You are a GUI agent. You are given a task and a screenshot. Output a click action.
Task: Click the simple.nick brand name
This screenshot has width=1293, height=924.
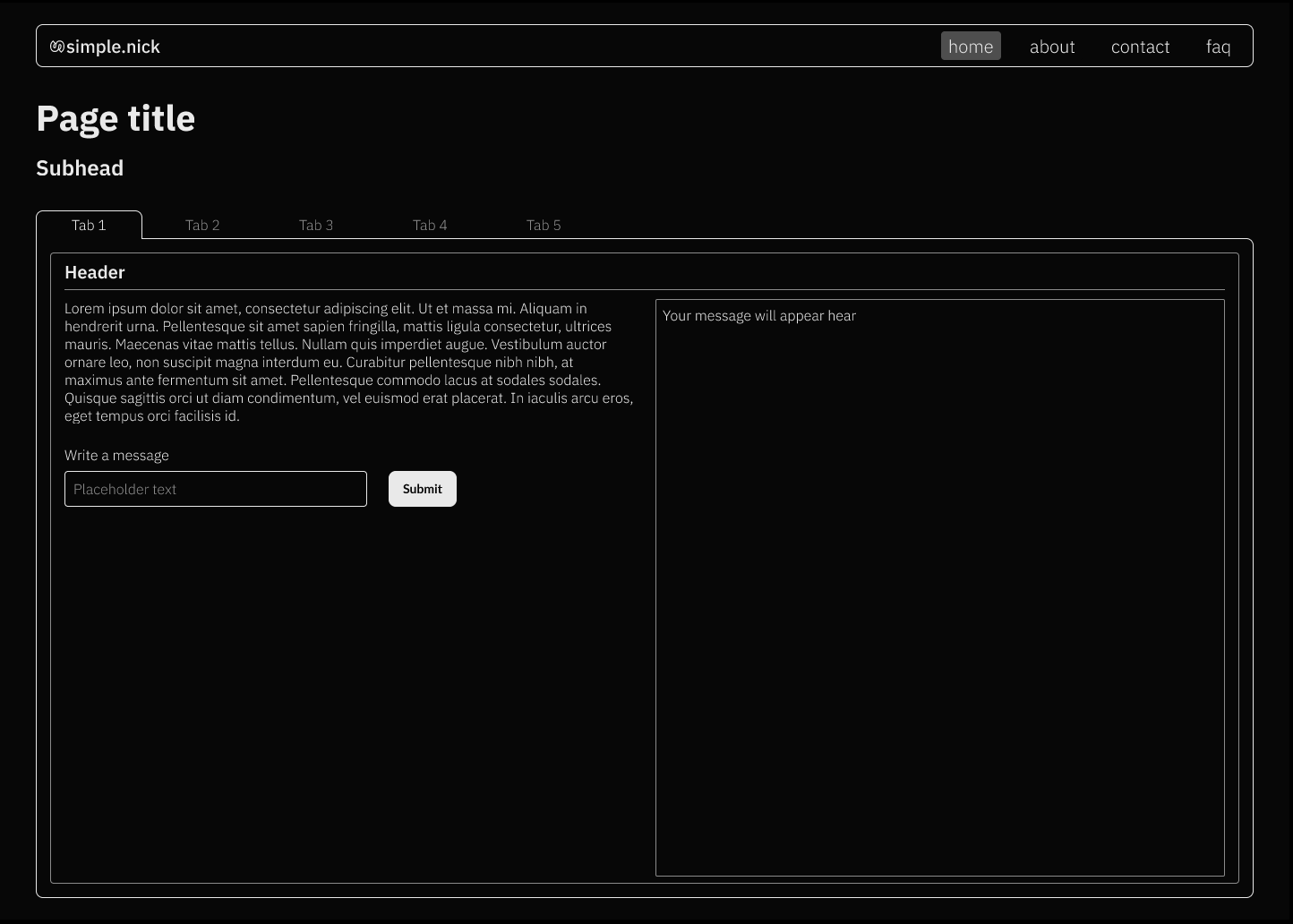click(113, 47)
